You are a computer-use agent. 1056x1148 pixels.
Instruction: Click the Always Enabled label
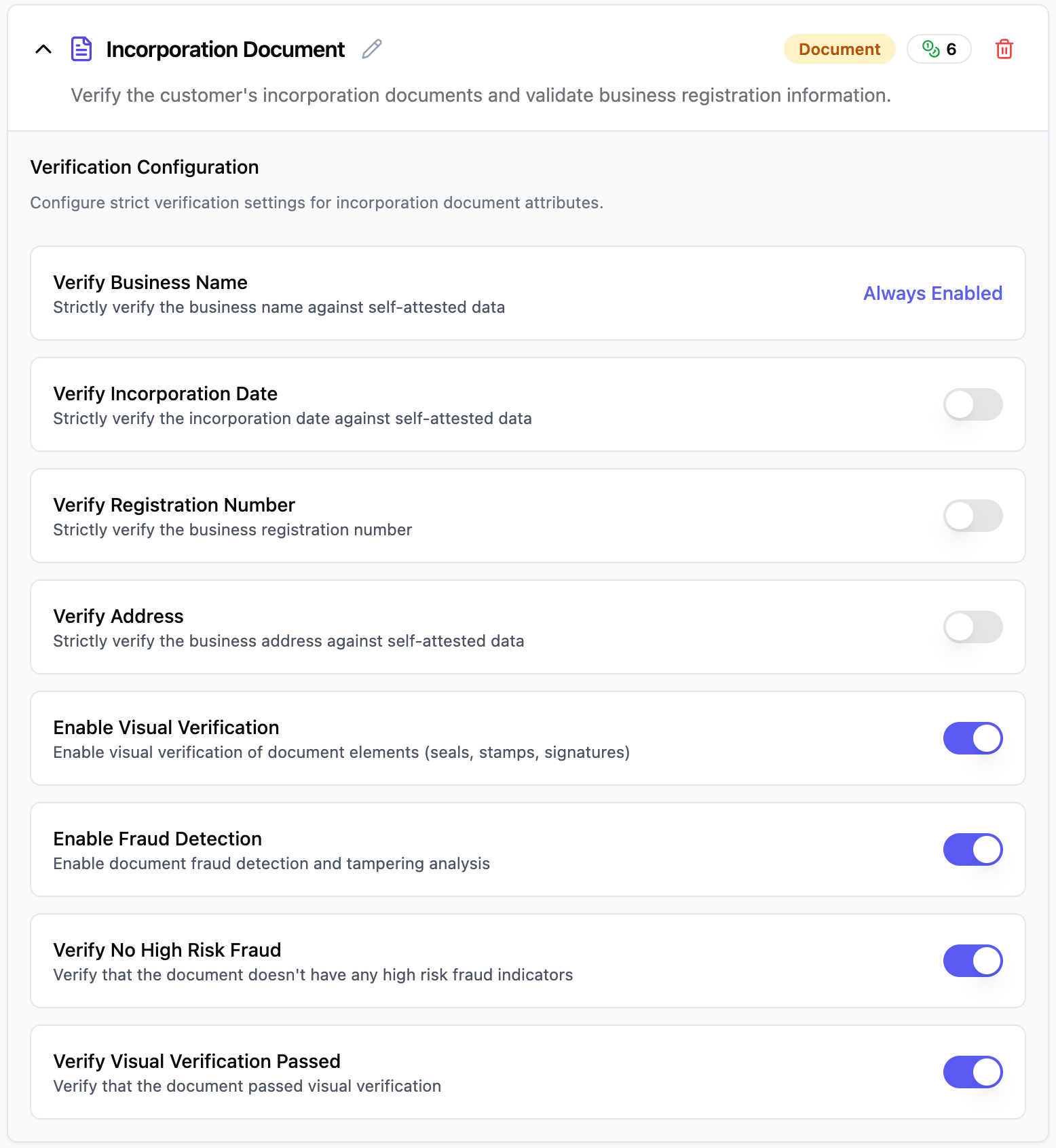point(932,293)
